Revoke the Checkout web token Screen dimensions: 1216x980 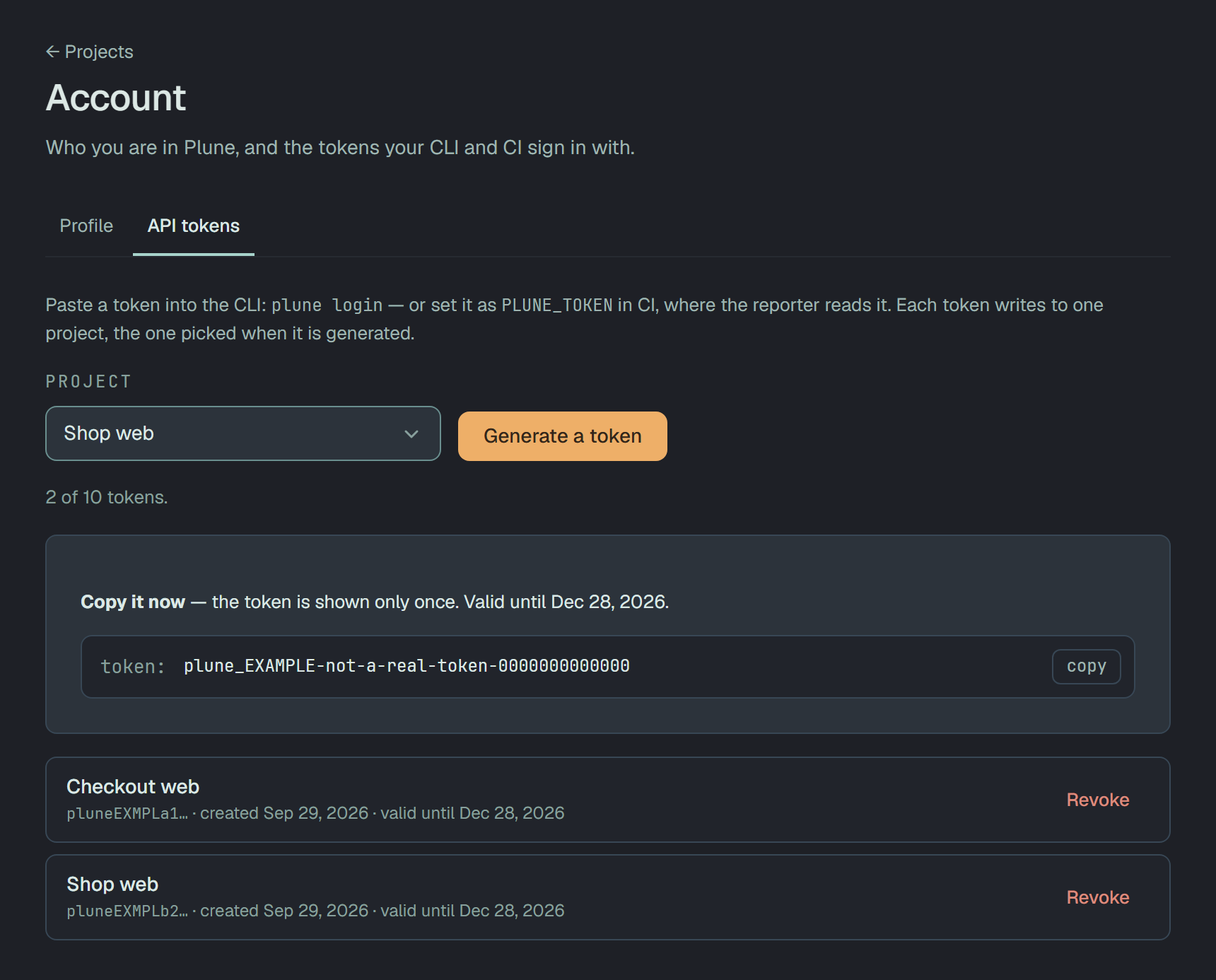1098,800
